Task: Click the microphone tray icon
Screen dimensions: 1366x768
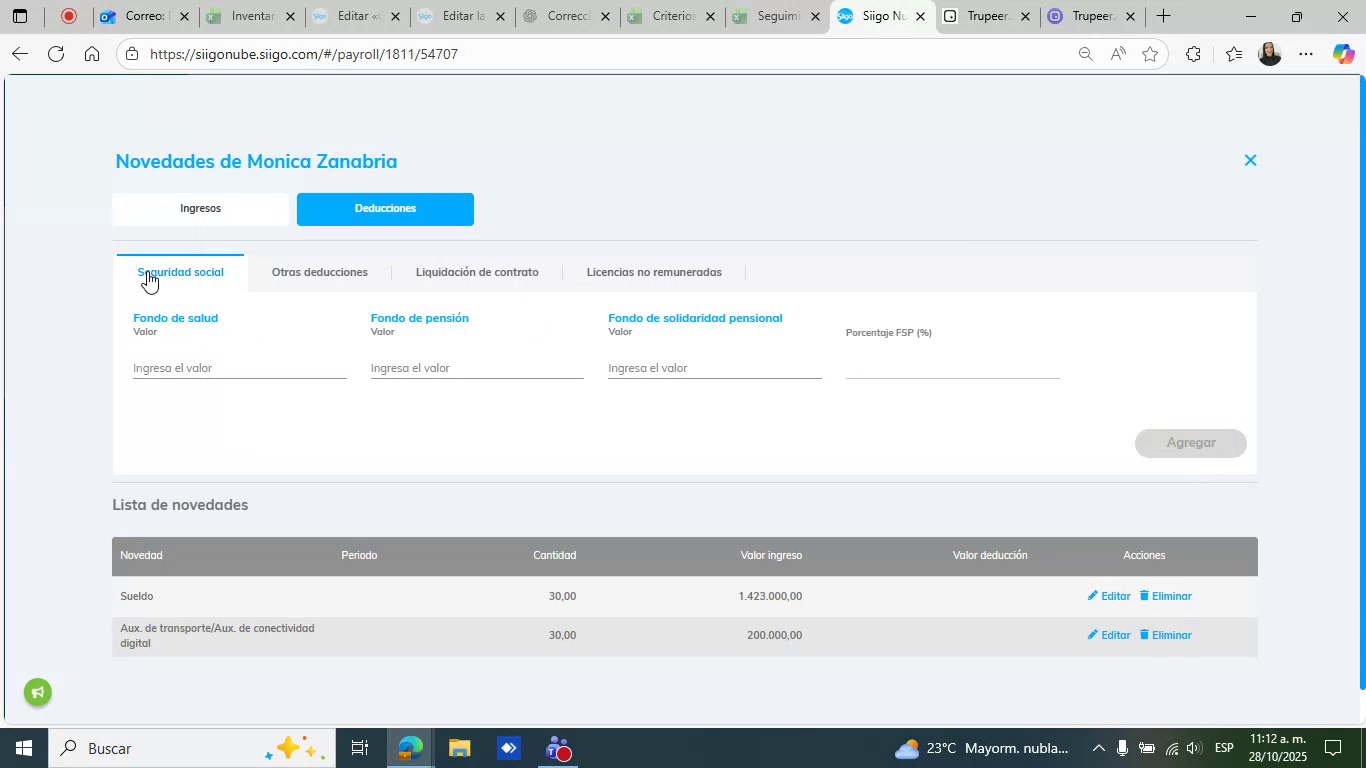Action: tap(1122, 748)
